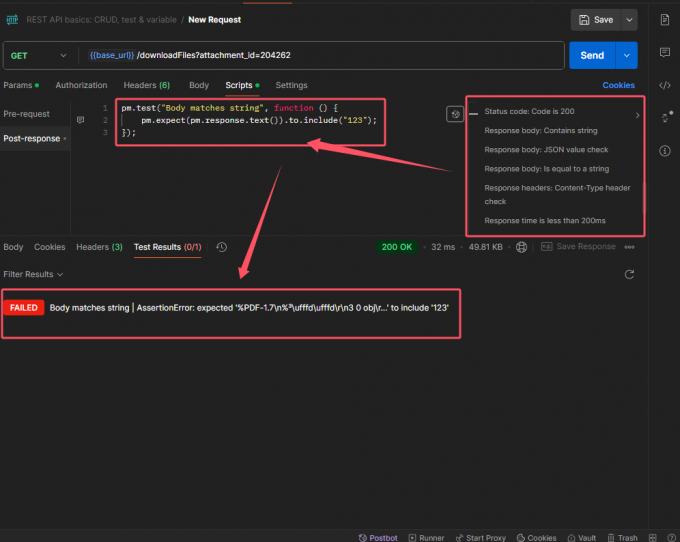Select the Pre-request script section

pos(26,114)
